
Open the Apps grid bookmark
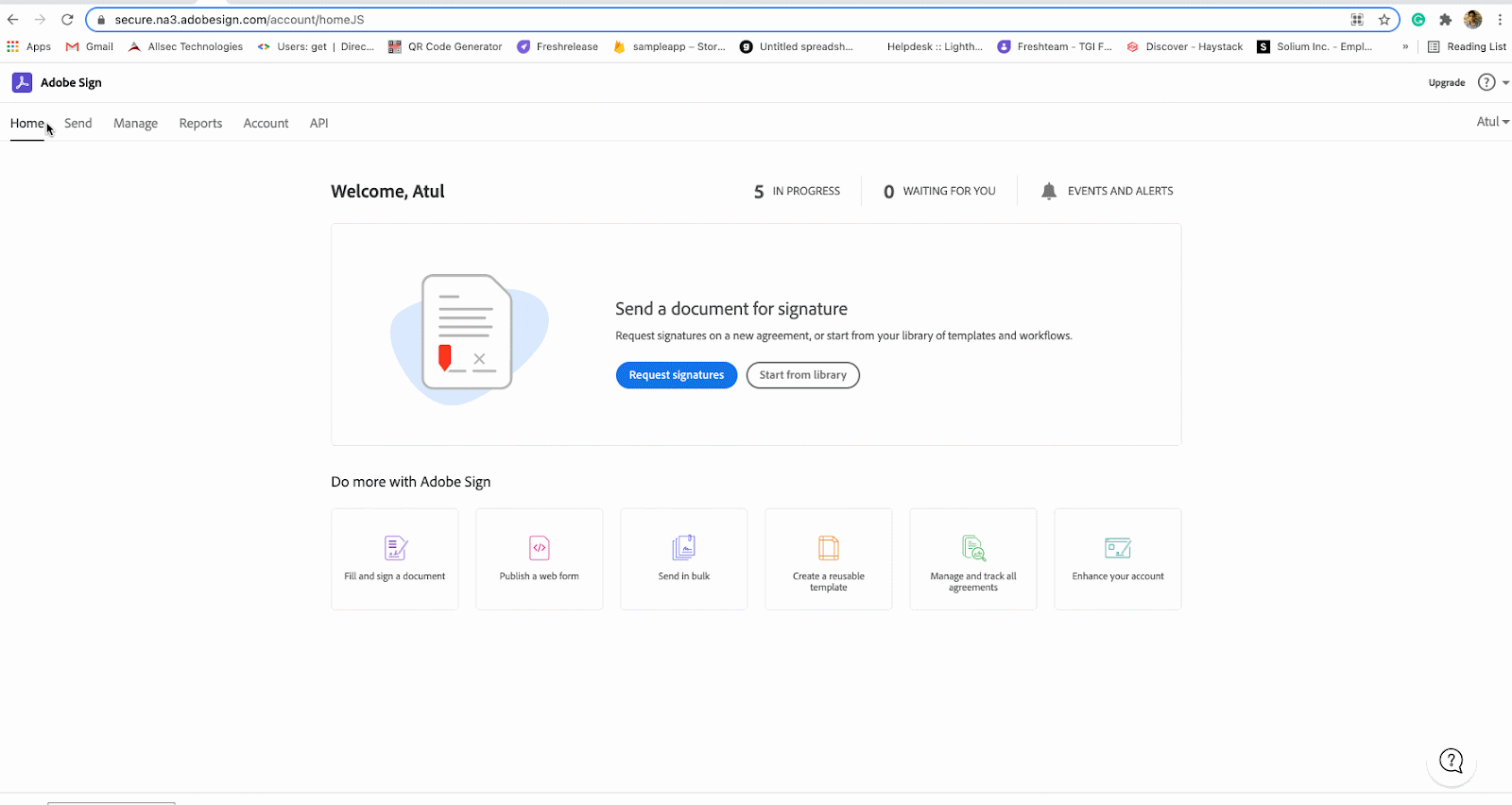(x=29, y=46)
